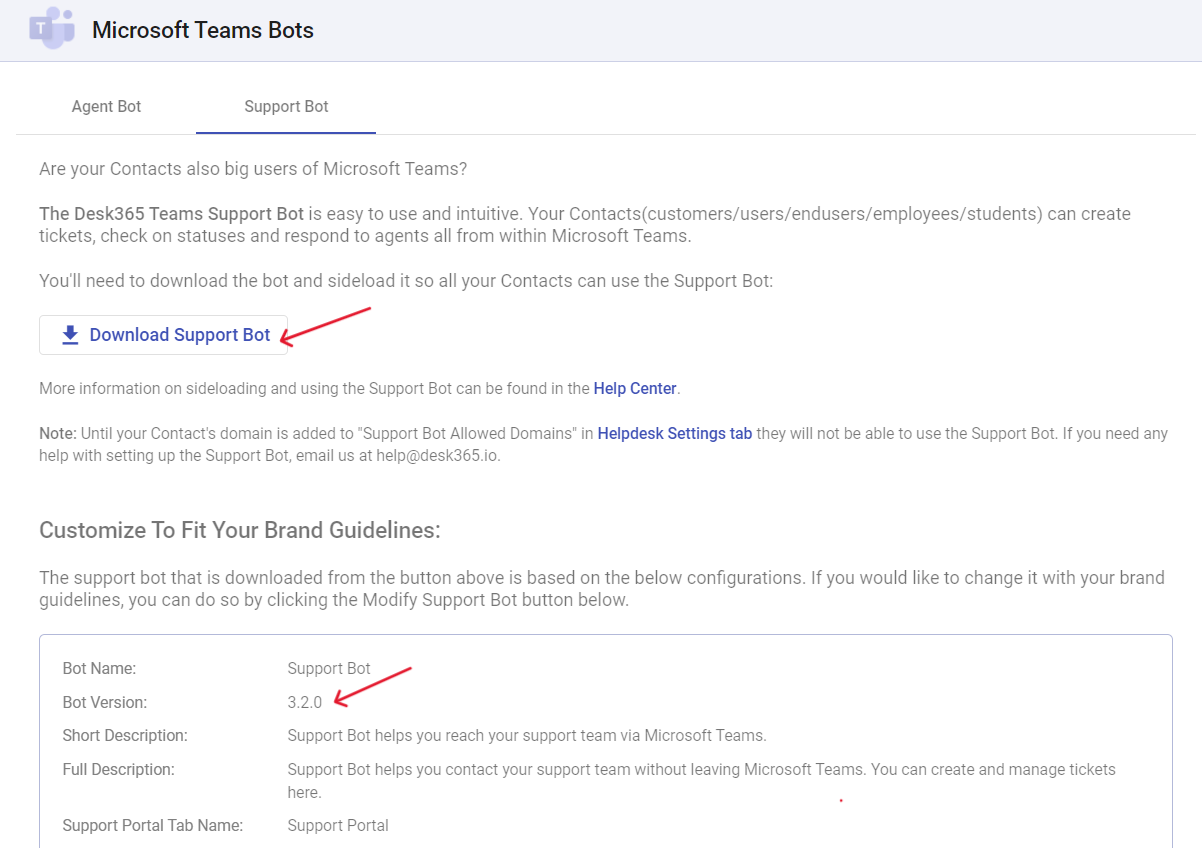Viewport: 1202px width, 848px height.
Task: Click the short description value text
Action: pyautogui.click(x=527, y=735)
